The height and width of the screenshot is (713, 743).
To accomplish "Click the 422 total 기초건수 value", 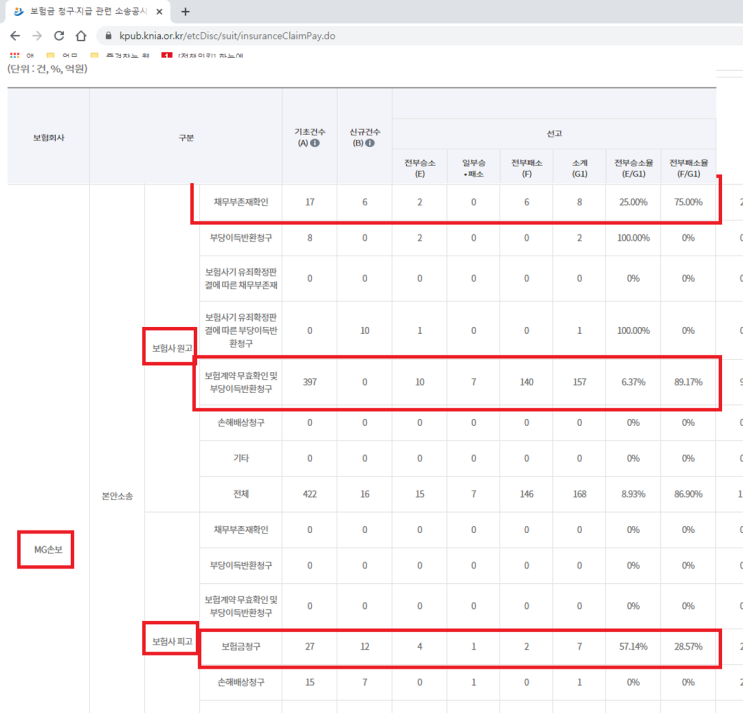I will (310, 494).
